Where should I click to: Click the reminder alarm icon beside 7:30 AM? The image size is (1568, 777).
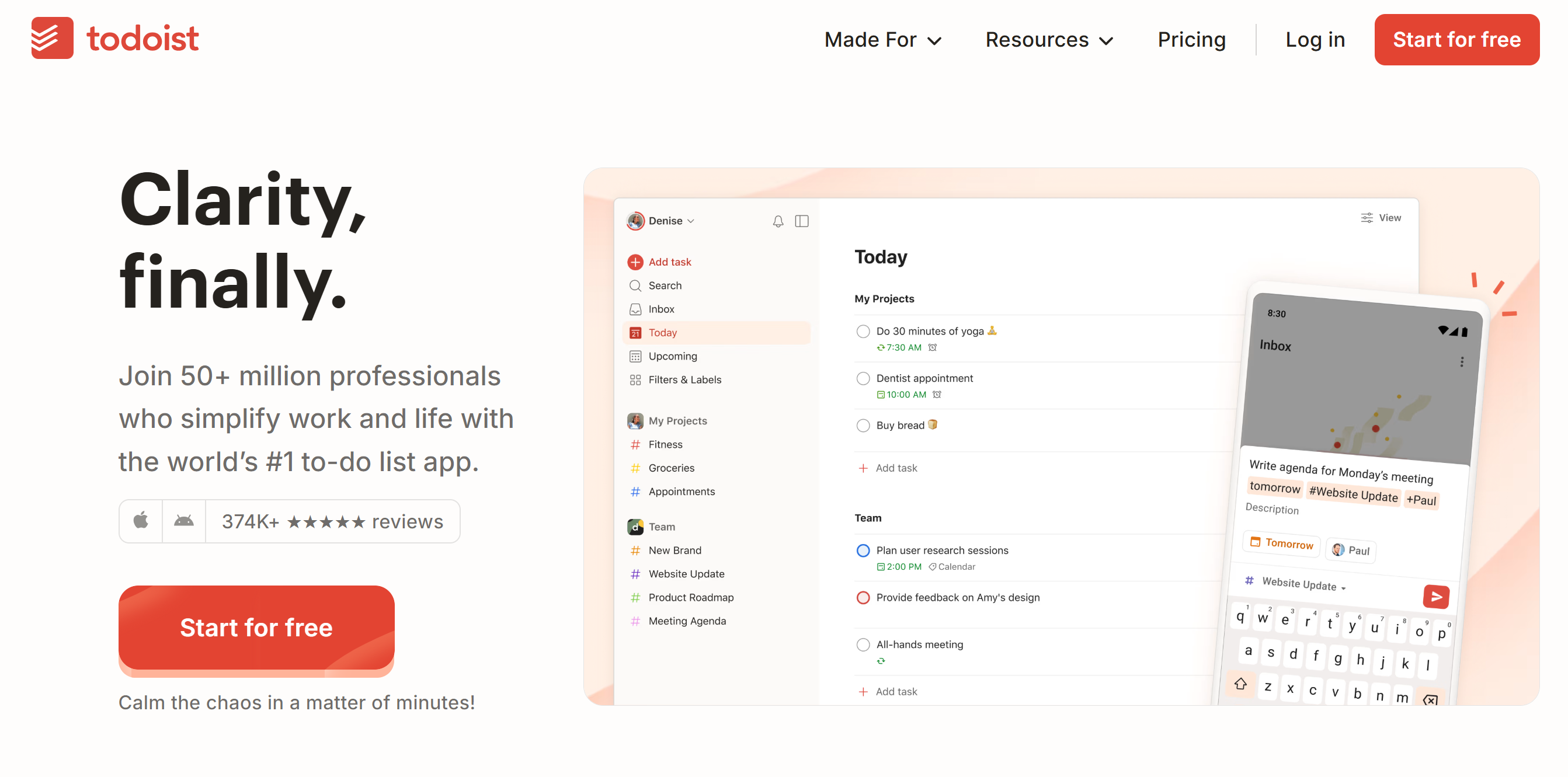(x=932, y=347)
